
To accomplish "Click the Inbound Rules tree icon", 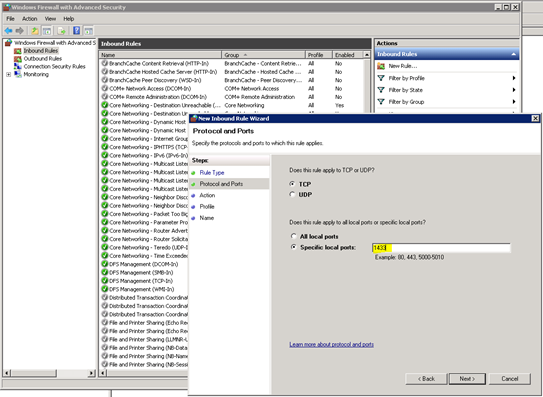I will 18,51.
